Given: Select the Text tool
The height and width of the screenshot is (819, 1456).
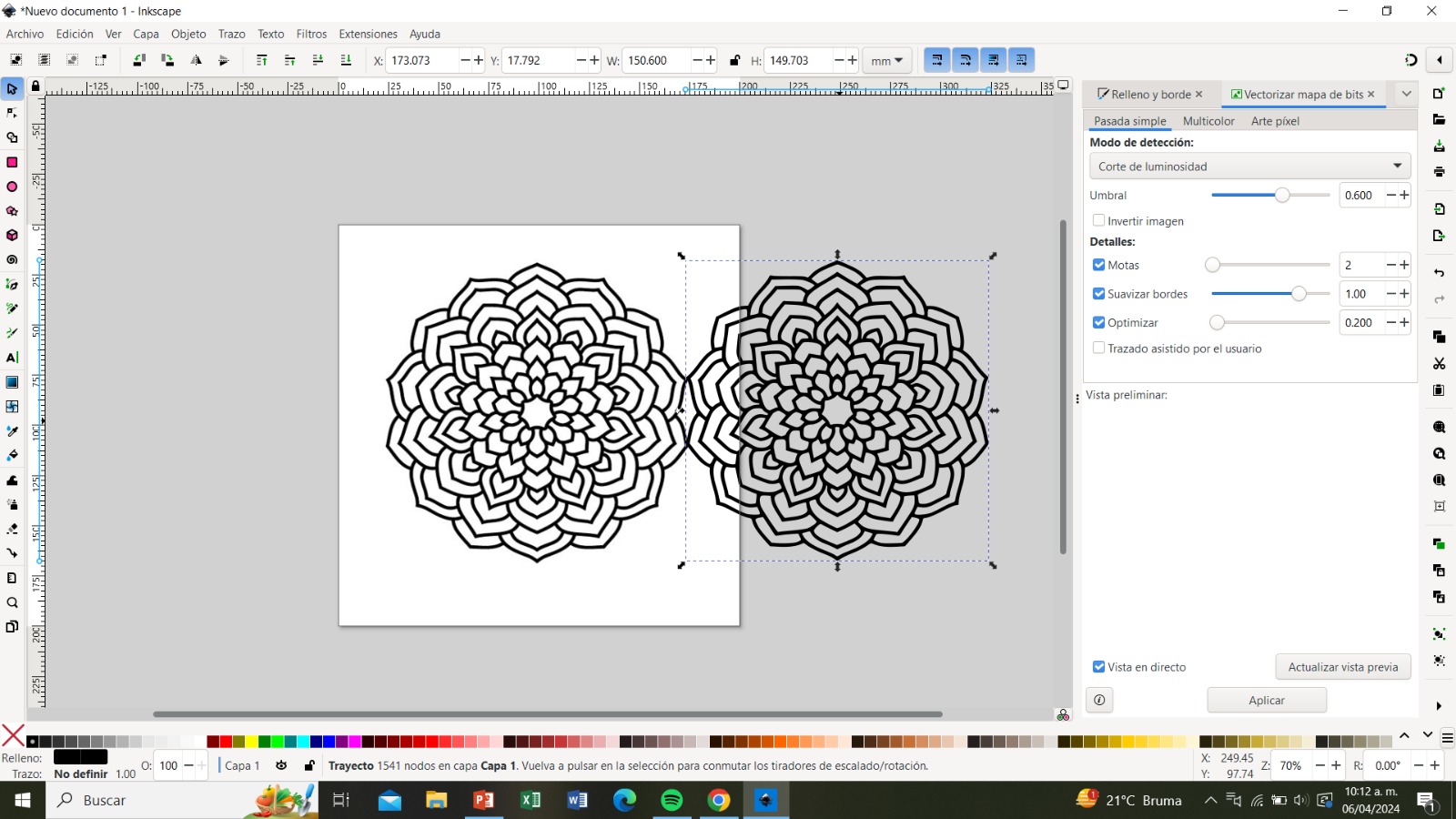Looking at the screenshot, I should tap(12, 358).
